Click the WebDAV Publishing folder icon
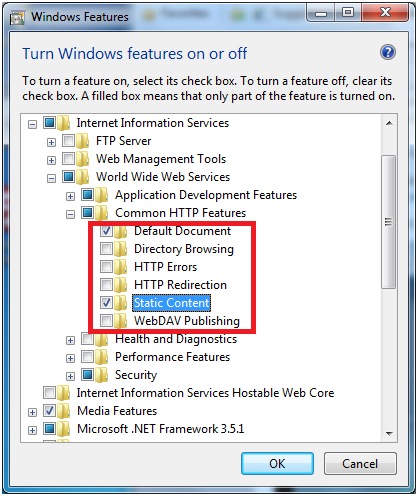The width and height of the screenshot is (418, 496). click(121, 321)
